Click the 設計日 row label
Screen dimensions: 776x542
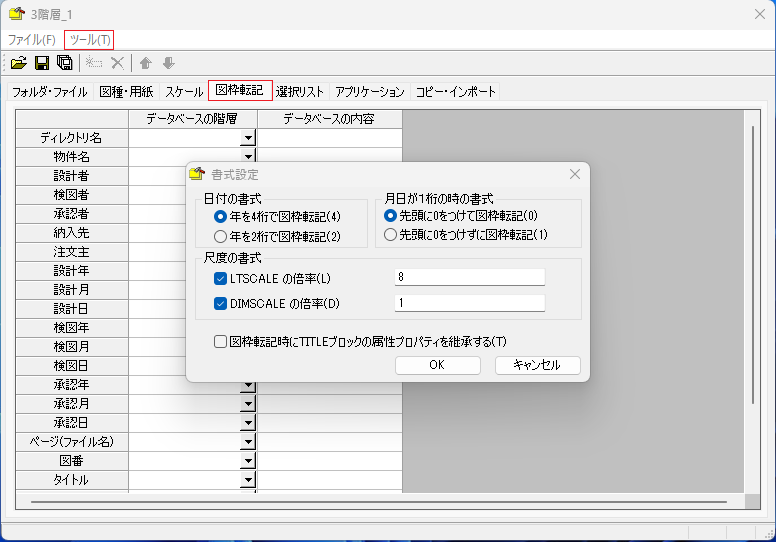point(72,309)
